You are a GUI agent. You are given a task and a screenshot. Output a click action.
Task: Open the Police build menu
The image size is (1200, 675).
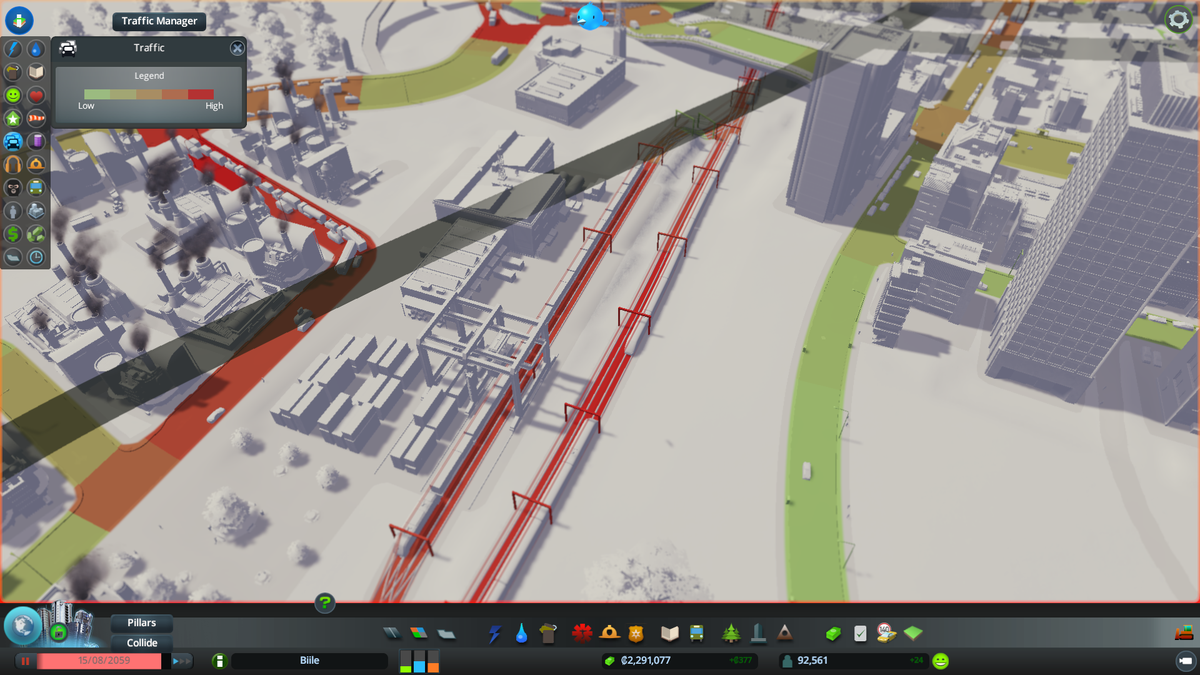pos(637,633)
